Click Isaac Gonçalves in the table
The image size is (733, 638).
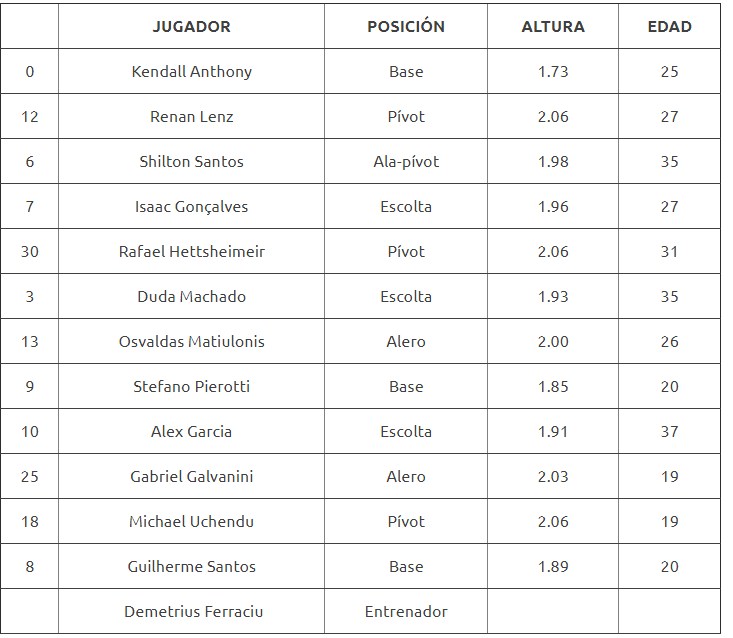(192, 207)
